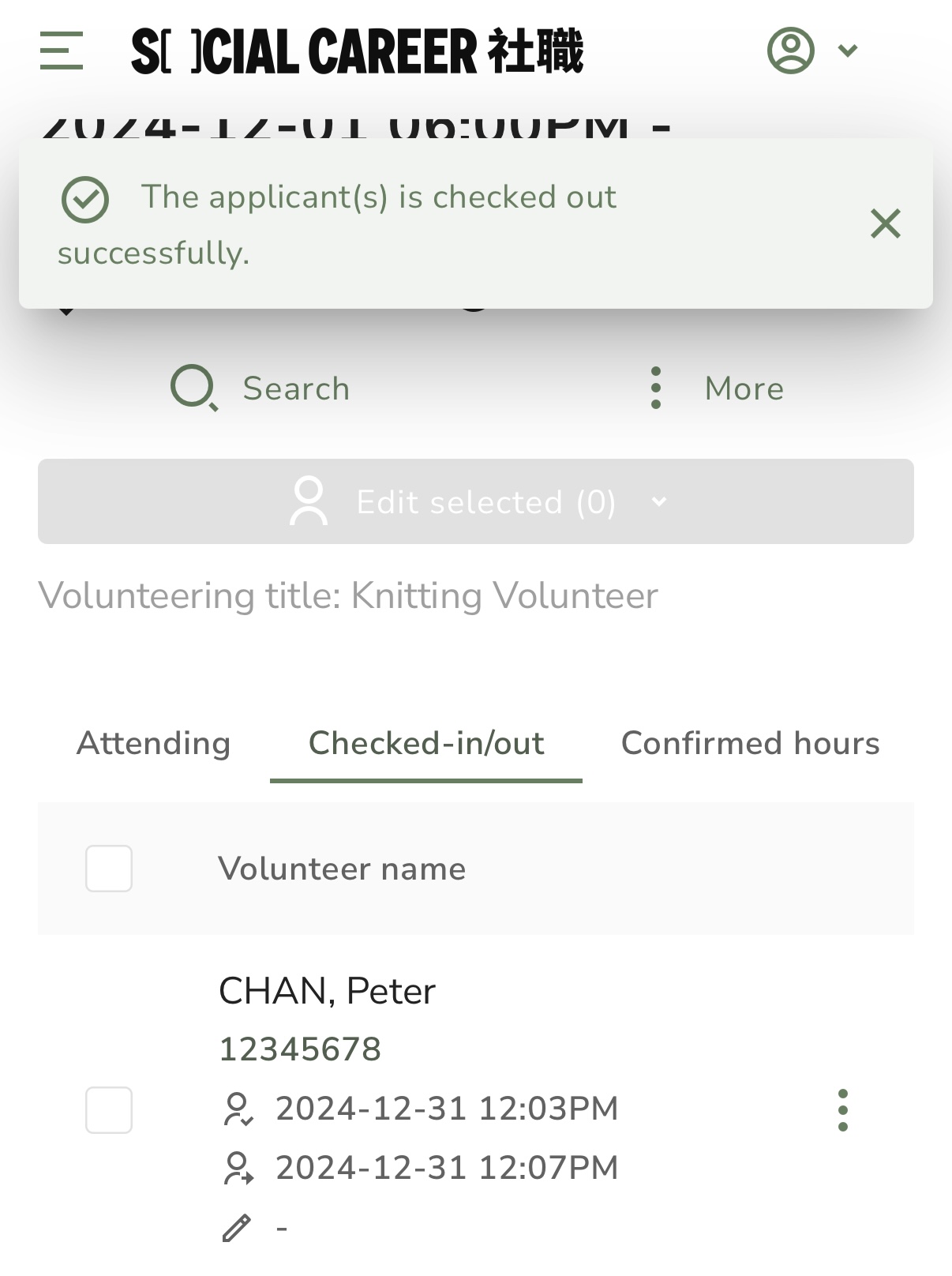
Task: Switch to the Attending tab
Action: coord(154,743)
